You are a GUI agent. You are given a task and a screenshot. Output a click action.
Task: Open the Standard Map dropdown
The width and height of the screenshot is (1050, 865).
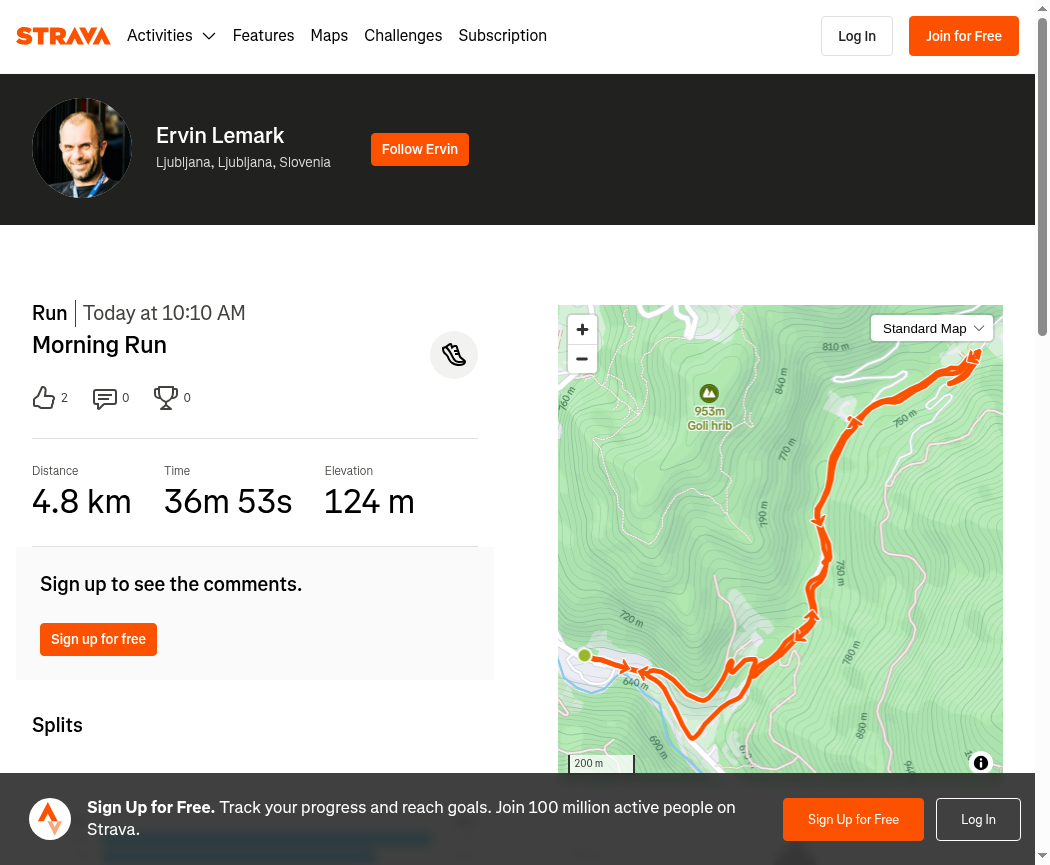pyautogui.click(x=931, y=329)
